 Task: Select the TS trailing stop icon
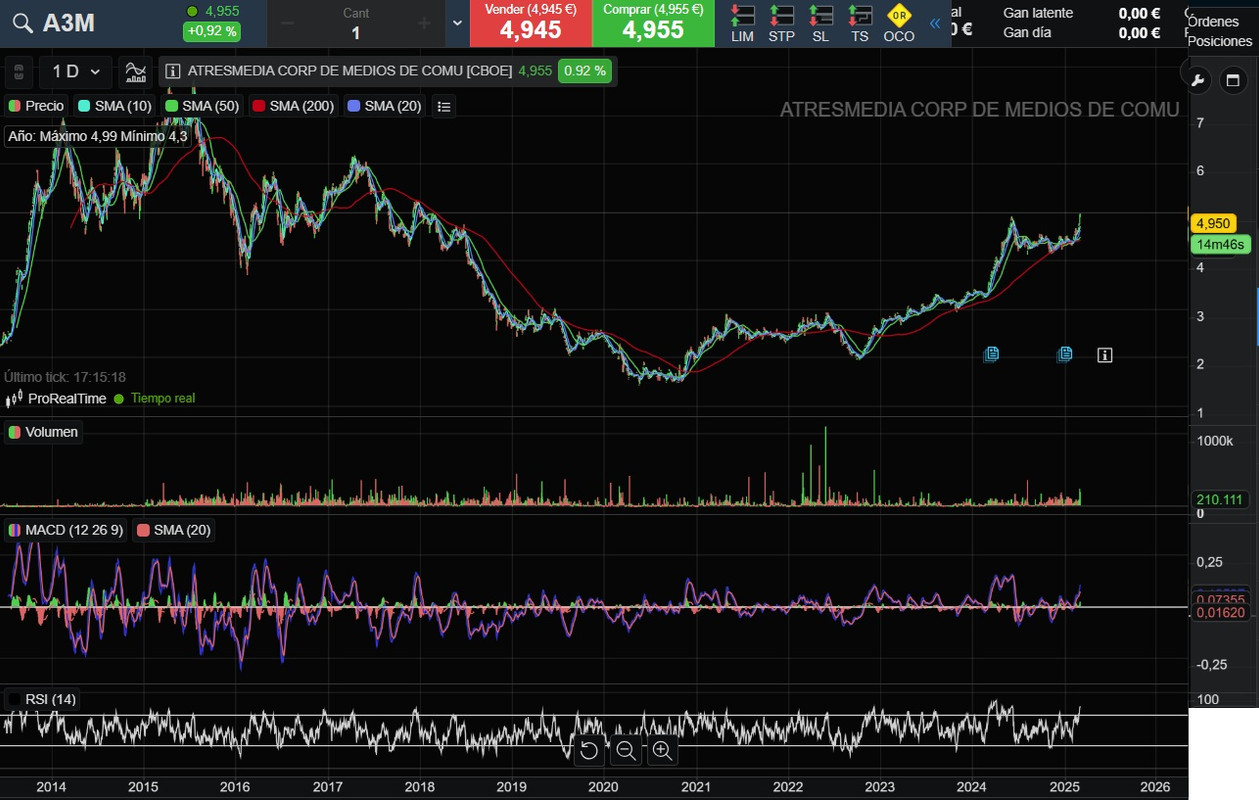point(859,24)
